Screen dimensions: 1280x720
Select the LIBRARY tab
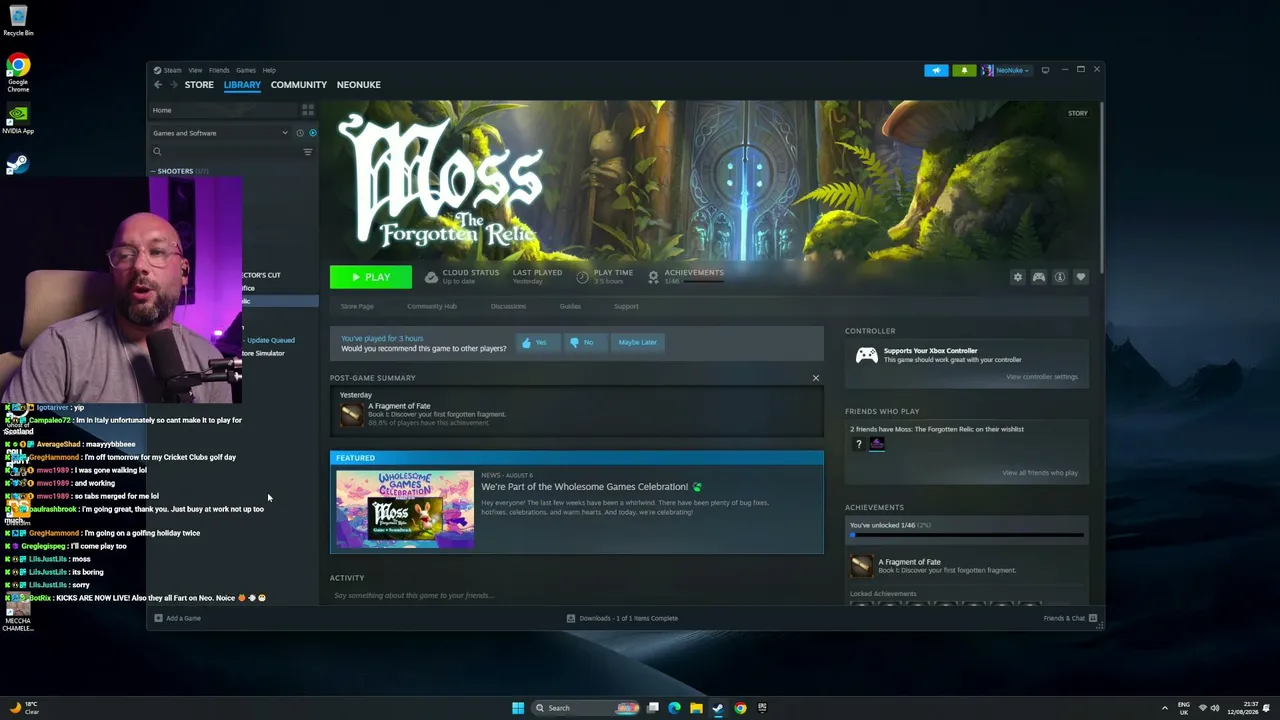(242, 85)
